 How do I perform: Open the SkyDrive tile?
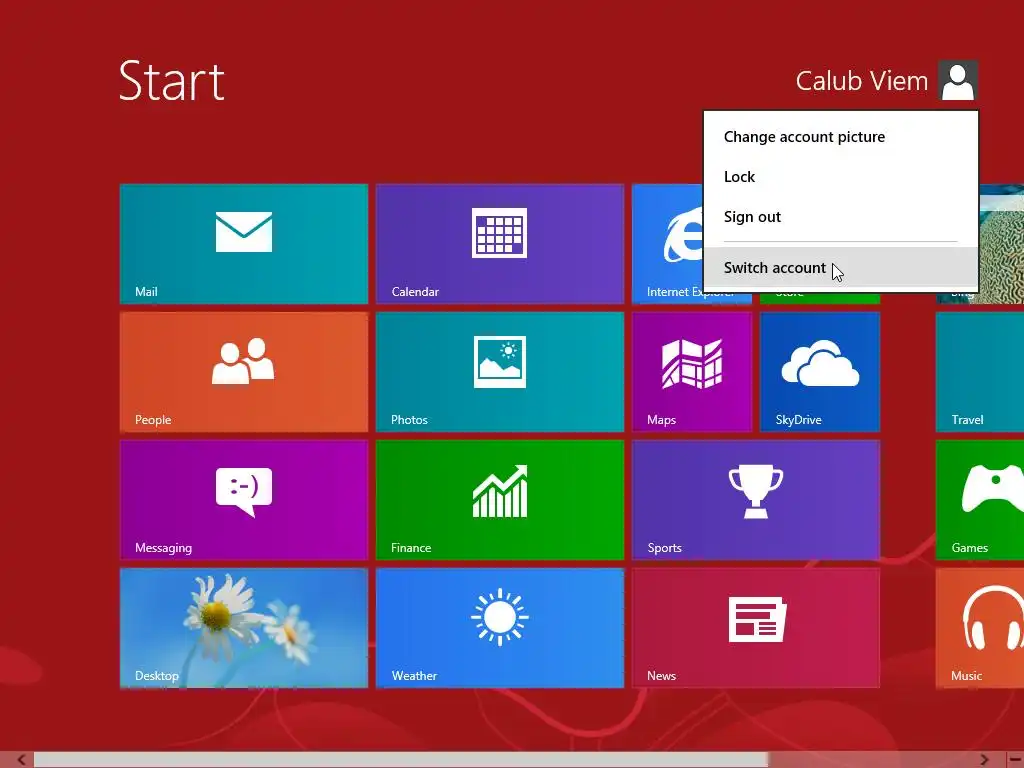click(820, 372)
